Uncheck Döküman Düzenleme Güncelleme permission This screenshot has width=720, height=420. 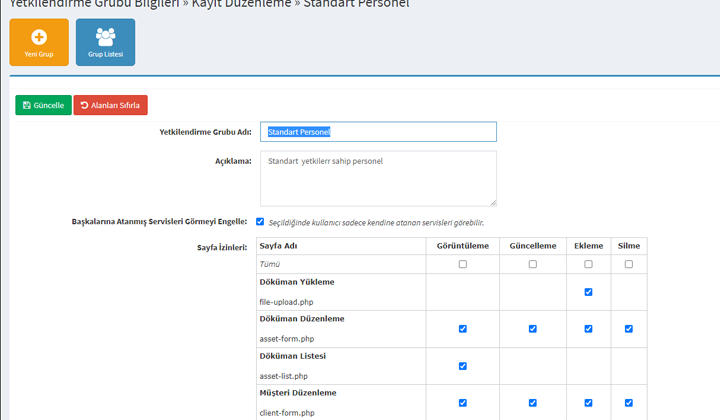coord(532,329)
